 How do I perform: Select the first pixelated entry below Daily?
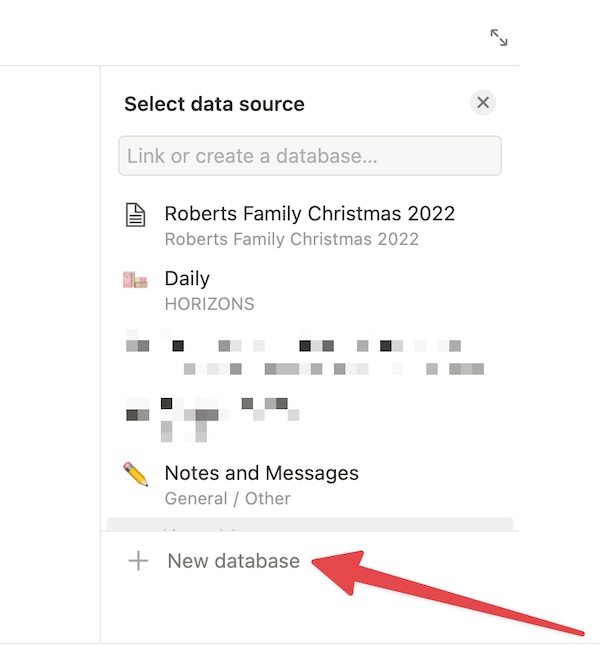[310, 354]
